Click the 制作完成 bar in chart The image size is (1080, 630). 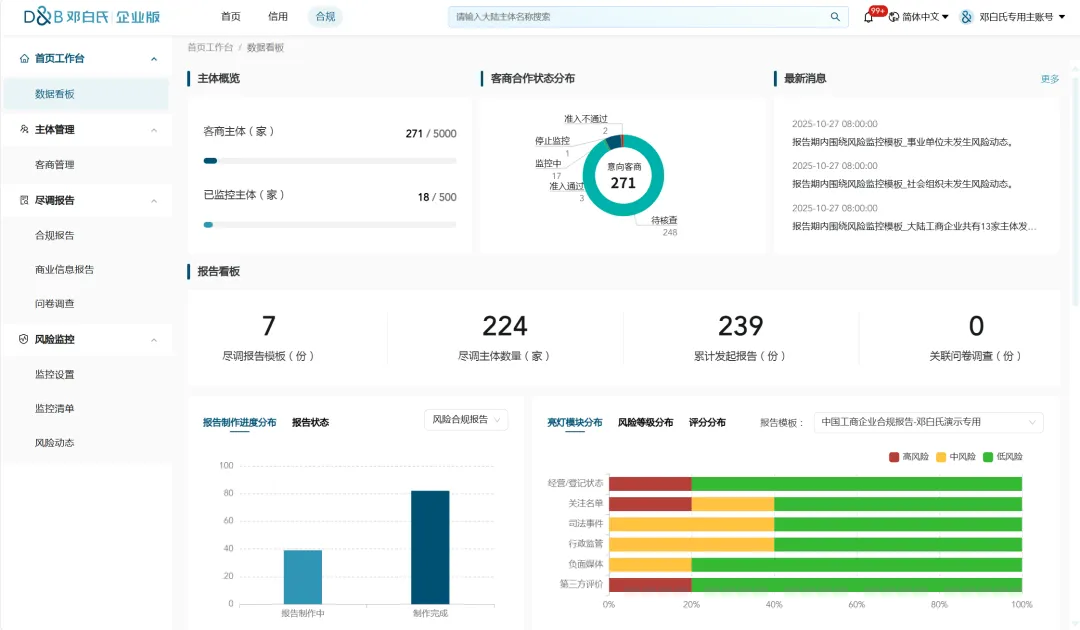pyautogui.click(x=430, y=547)
